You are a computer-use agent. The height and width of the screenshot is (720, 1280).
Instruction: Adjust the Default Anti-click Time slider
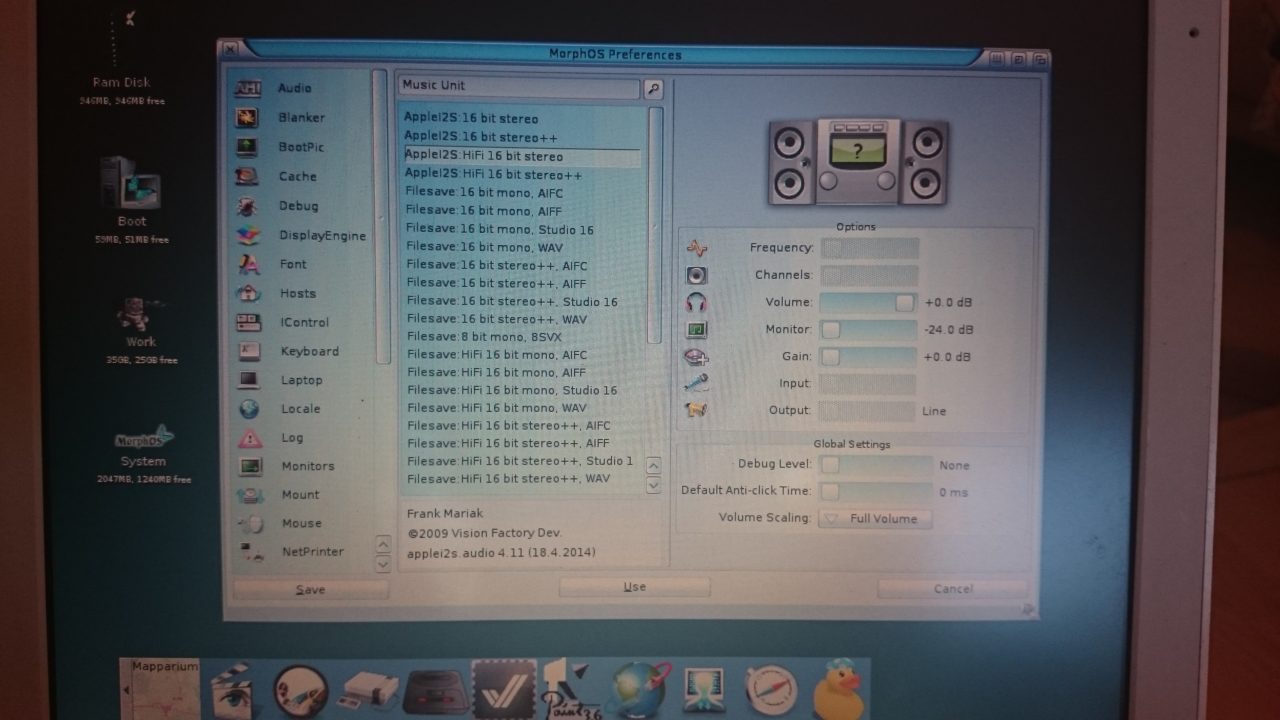pyautogui.click(x=876, y=492)
